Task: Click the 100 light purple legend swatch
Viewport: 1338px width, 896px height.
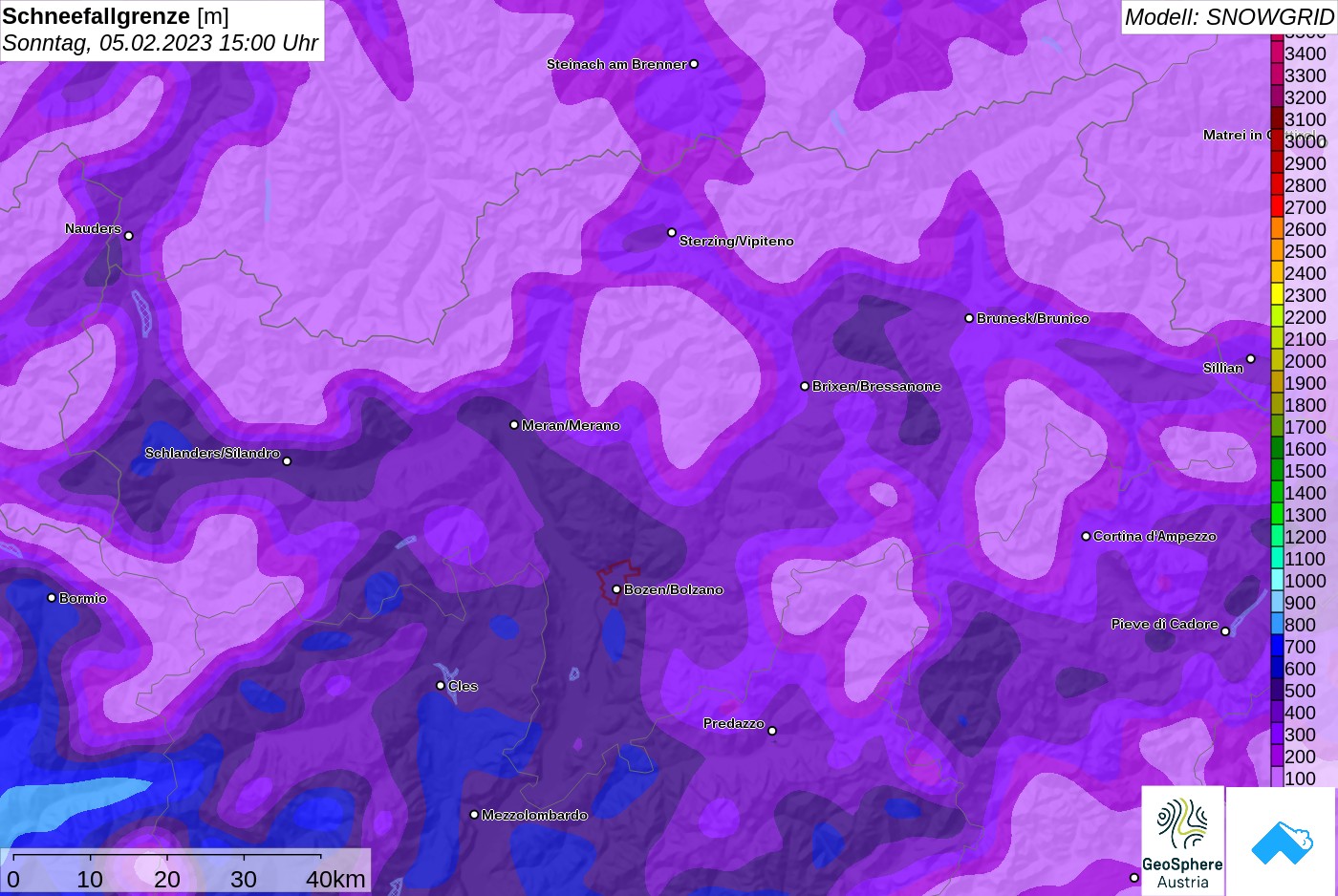Action: tap(1277, 778)
